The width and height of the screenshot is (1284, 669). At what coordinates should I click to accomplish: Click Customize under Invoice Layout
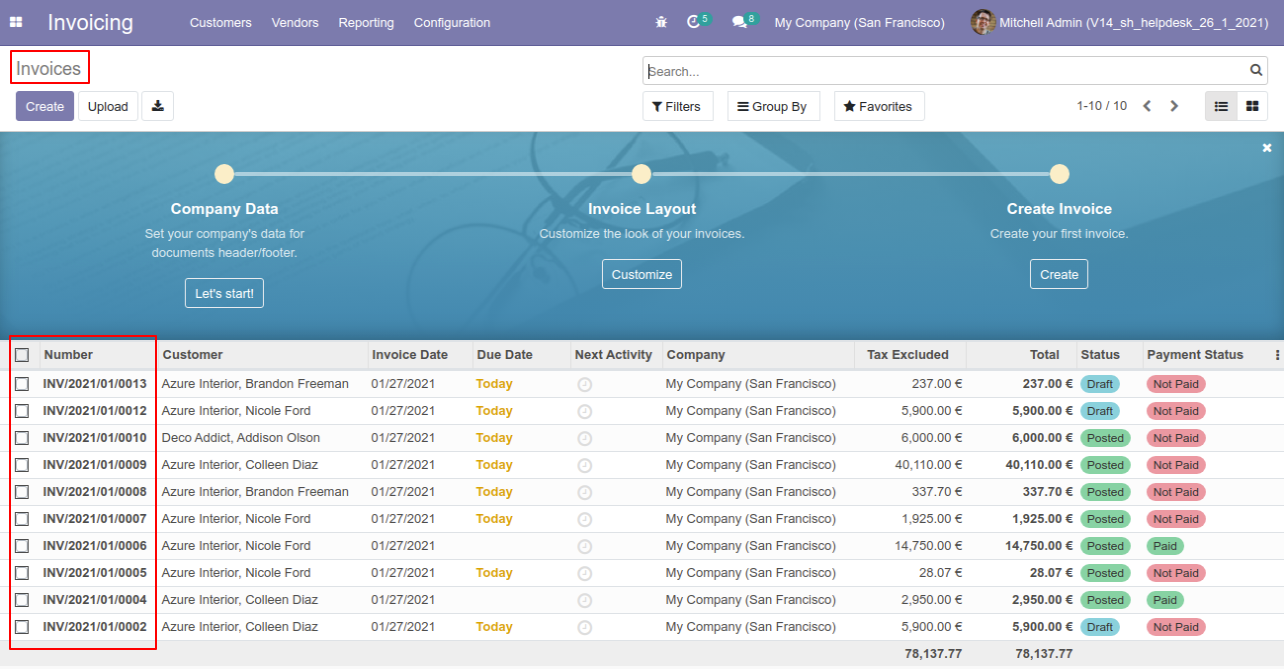pyautogui.click(x=642, y=274)
